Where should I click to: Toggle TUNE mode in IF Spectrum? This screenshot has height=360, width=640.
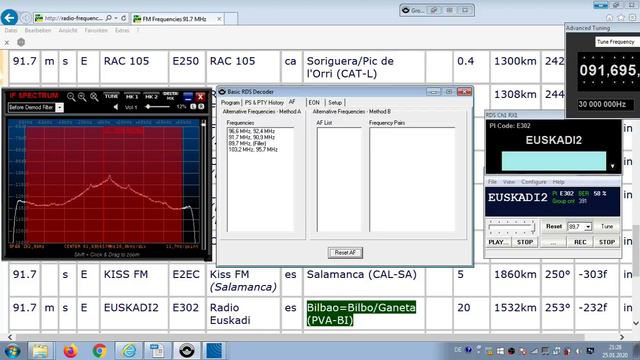(111, 96)
